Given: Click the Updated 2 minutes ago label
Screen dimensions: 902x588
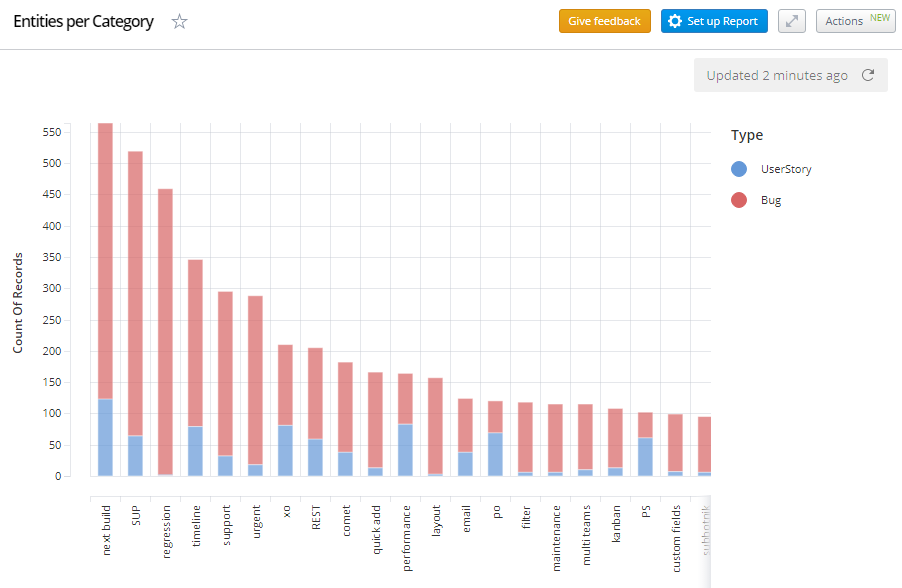Looking at the screenshot, I should (x=778, y=75).
